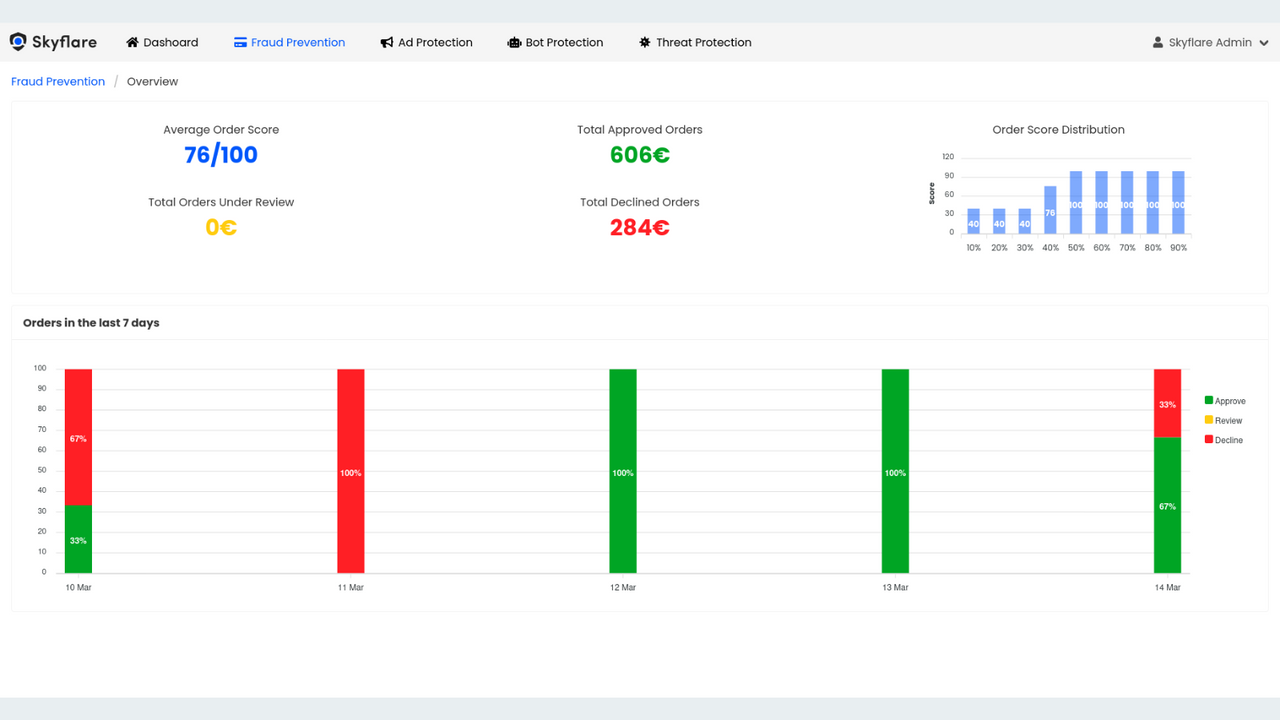The image size is (1280, 720).
Task: Open the Skyflare Admin account menu
Action: click(1211, 42)
